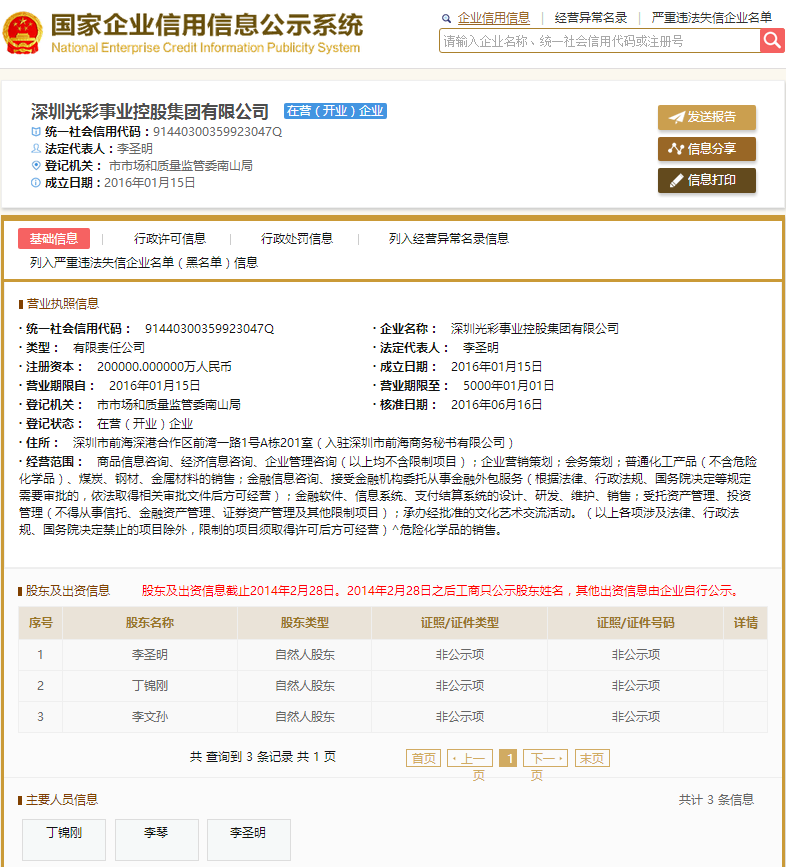Open the 严重违法失信企业名单 category

[711, 18]
